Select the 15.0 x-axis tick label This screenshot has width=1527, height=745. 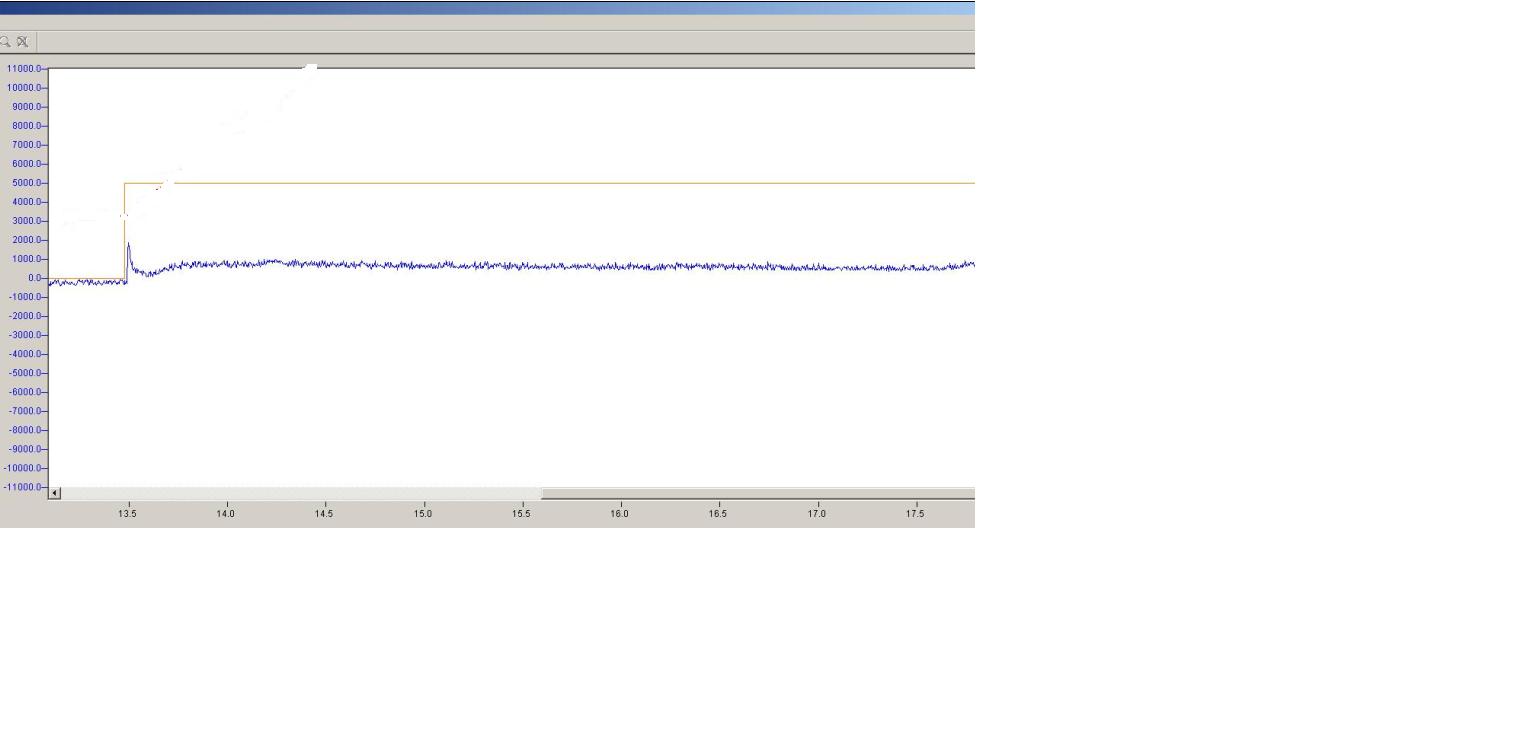coord(423,514)
